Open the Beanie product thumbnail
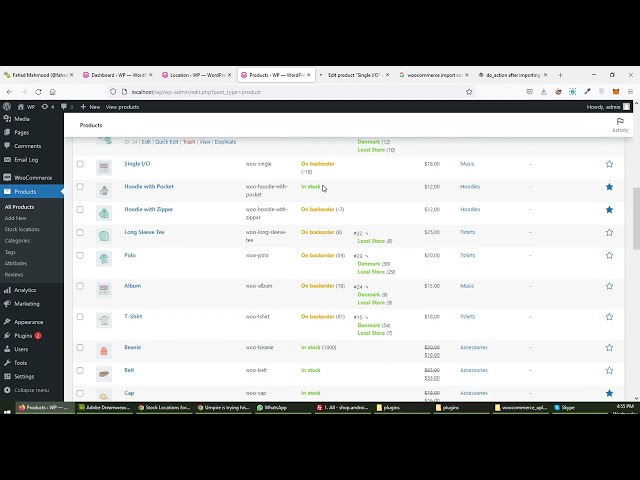Image resolution: width=640 pixels, height=480 pixels. [x=104, y=351]
